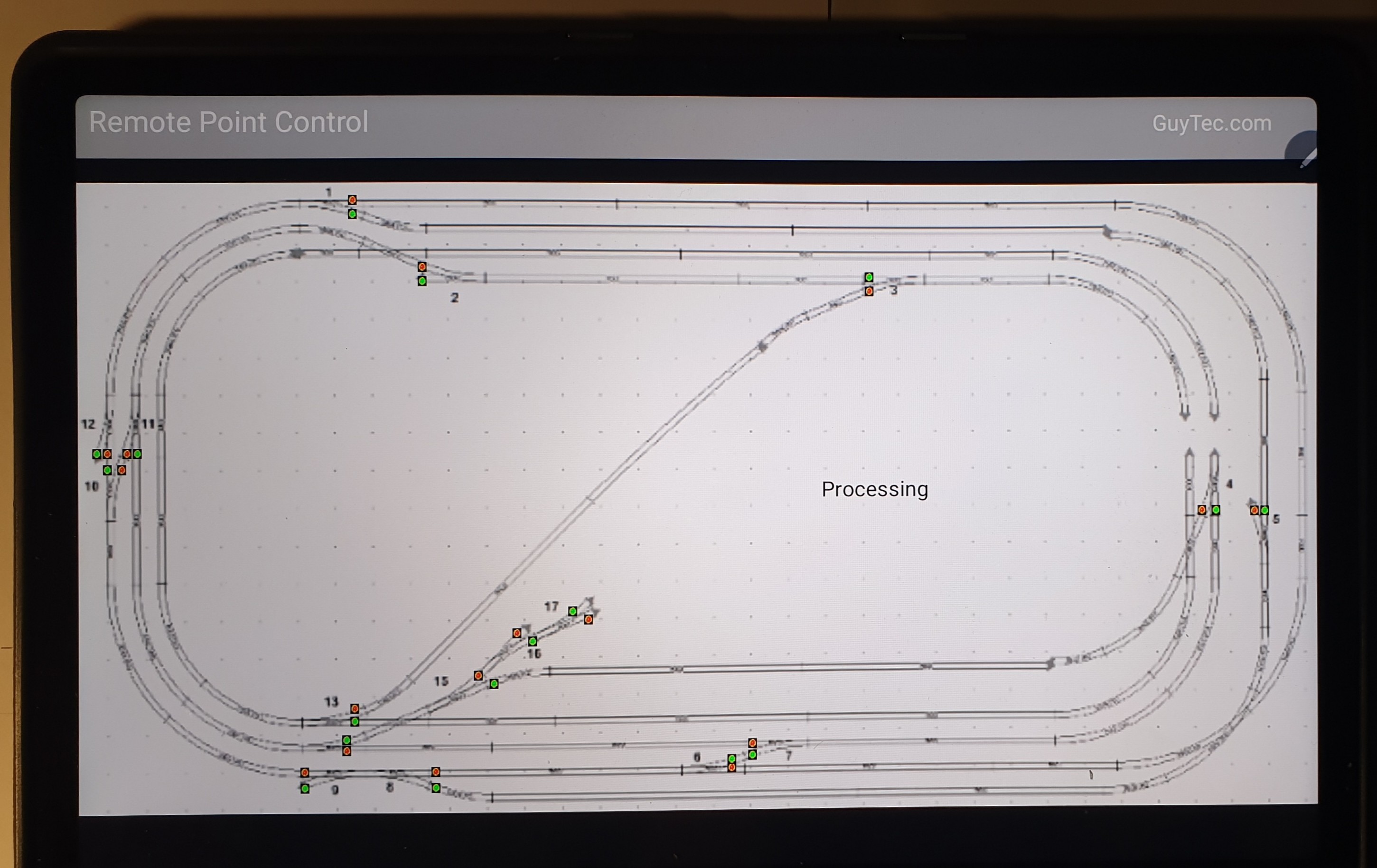This screenshot has width=1377, height=868.
Task: Click point 7's red button
Action: point(752,743)
